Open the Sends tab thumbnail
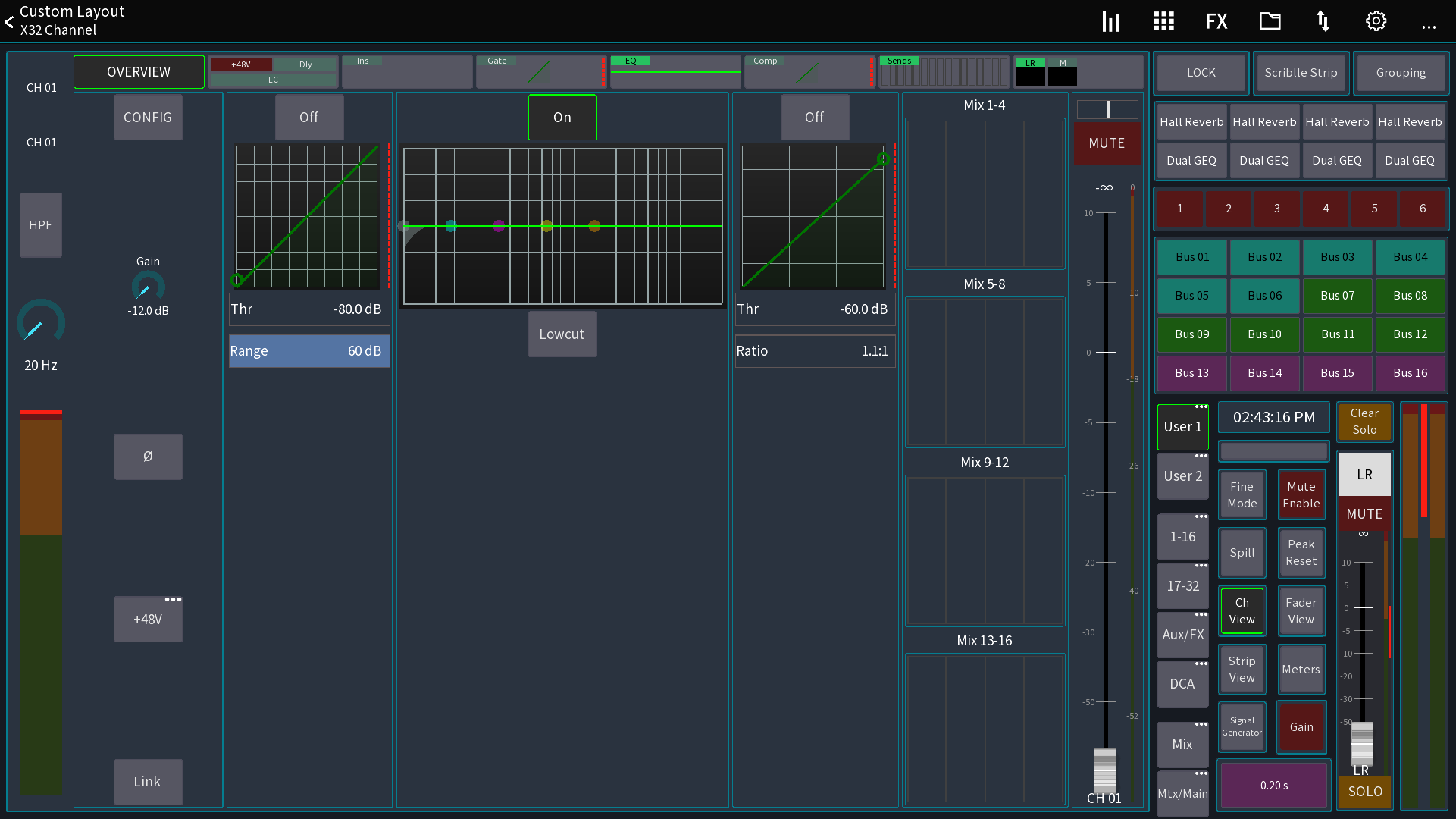Image resolution: width=1456 pixels, height=819 pixels. pyautogui.click(x=944, y=72)
